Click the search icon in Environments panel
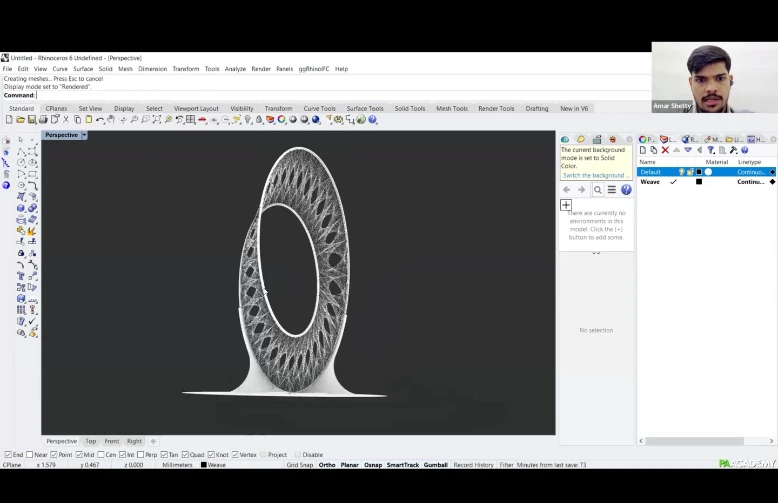The image size is (778, 503). 598,190
